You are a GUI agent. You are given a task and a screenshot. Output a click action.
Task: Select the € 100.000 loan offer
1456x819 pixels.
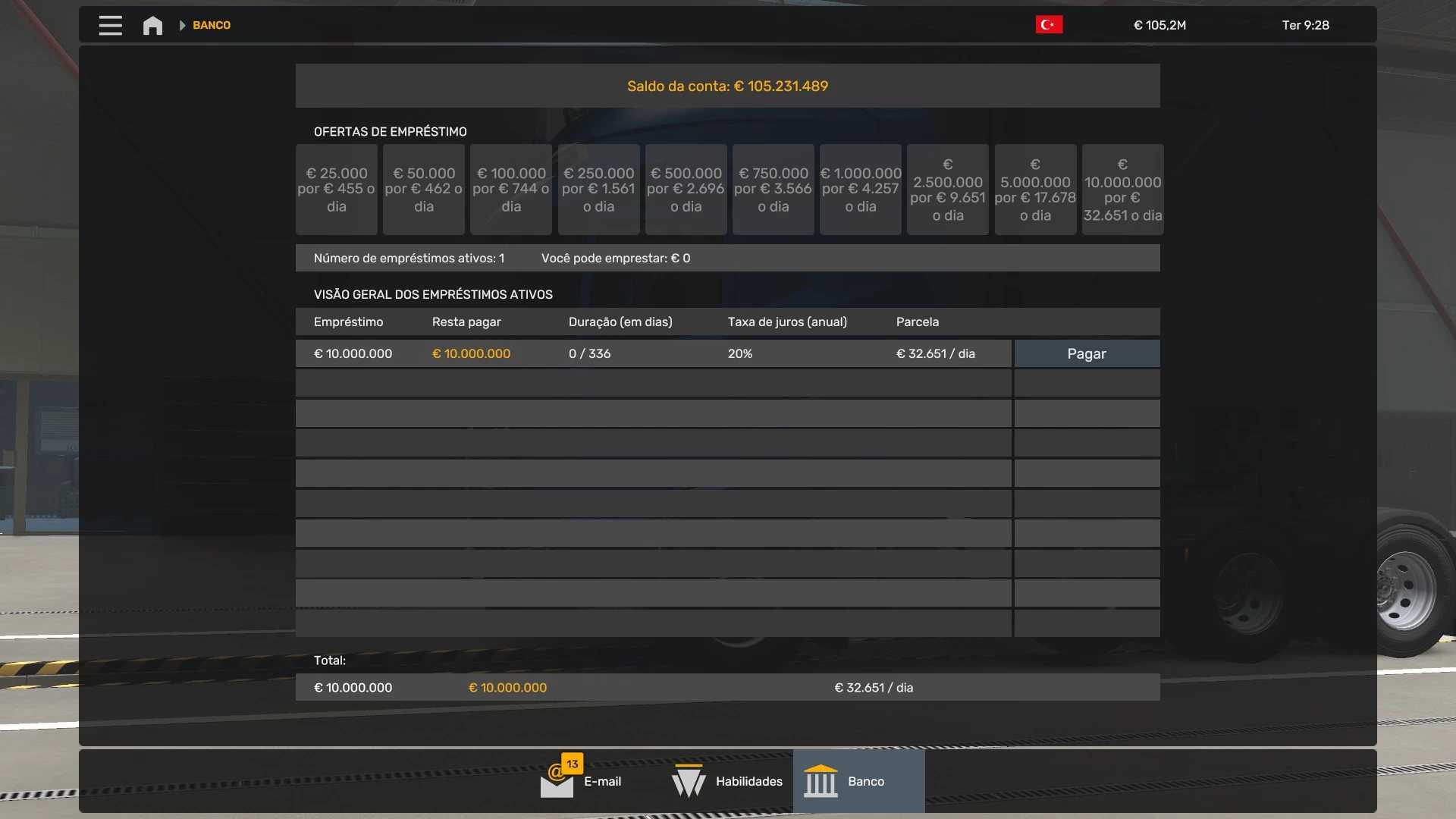click(x=511, y=190)
